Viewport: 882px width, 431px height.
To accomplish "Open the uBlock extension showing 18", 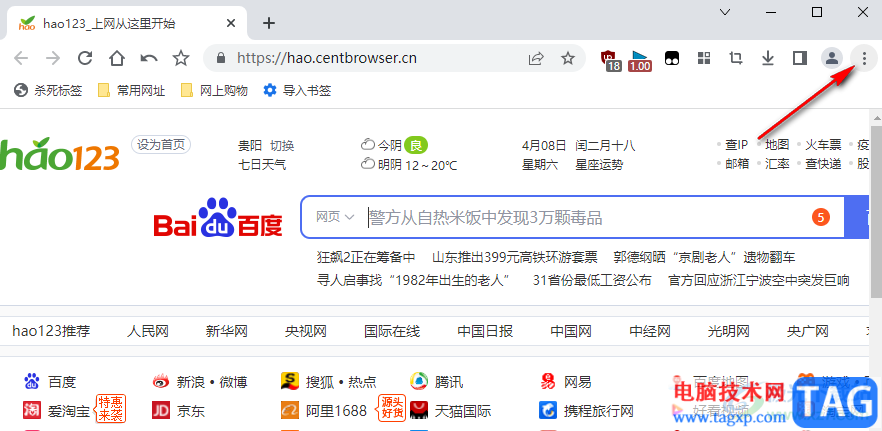I will pyautogui.click(x=610, y=60).
